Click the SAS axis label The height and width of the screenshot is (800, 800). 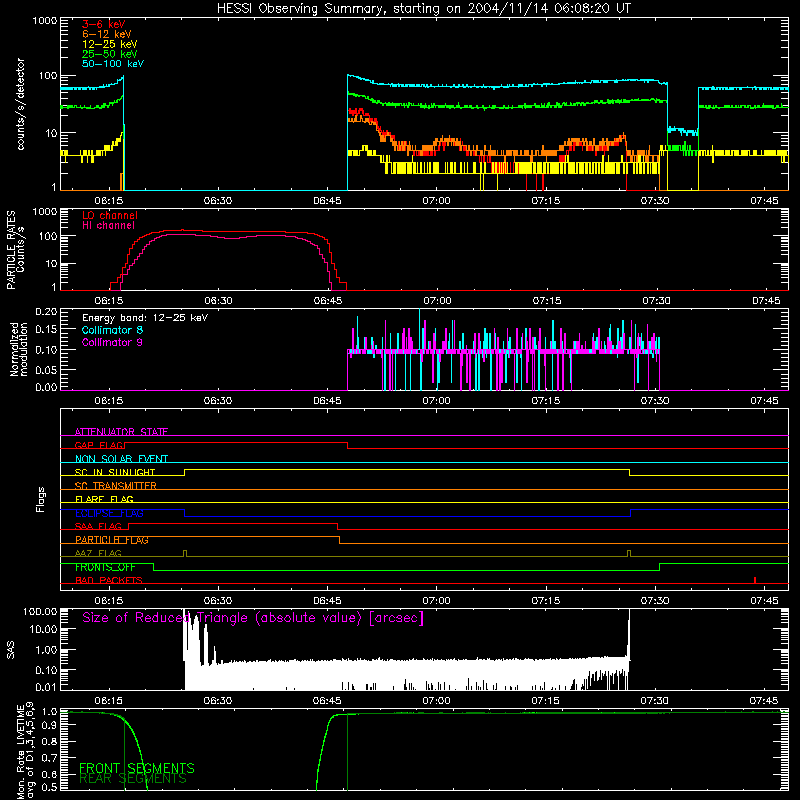pos(10,649)
